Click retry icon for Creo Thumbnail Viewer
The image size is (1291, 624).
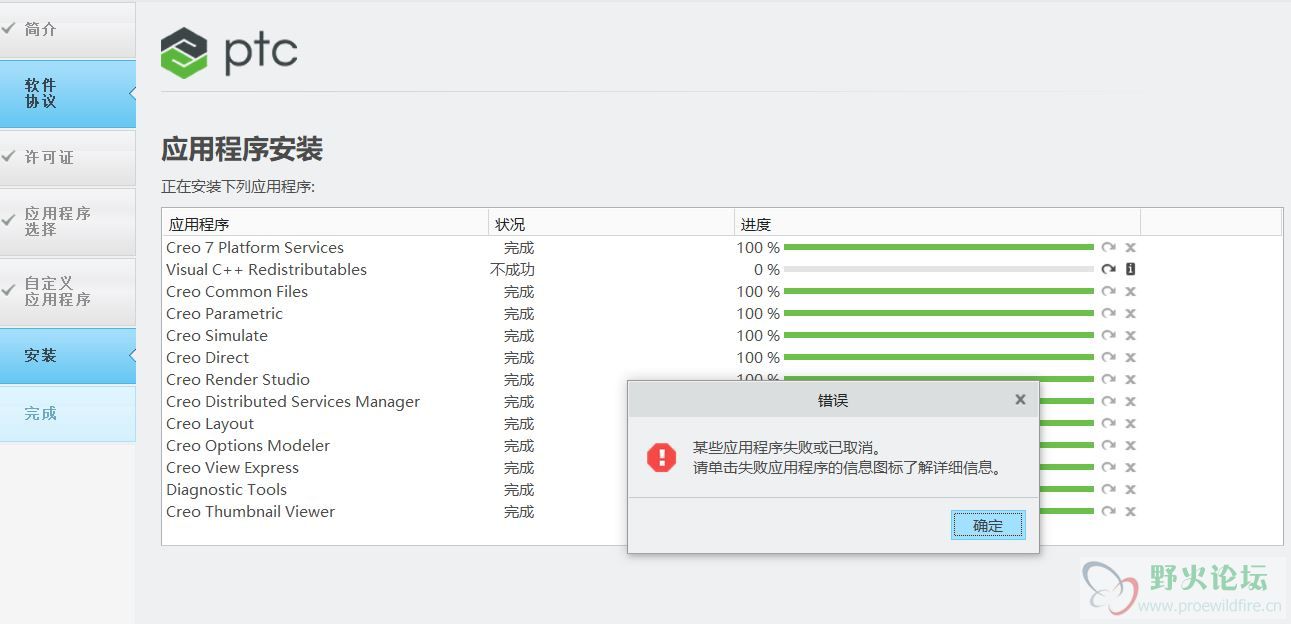tap(1108, 511)
